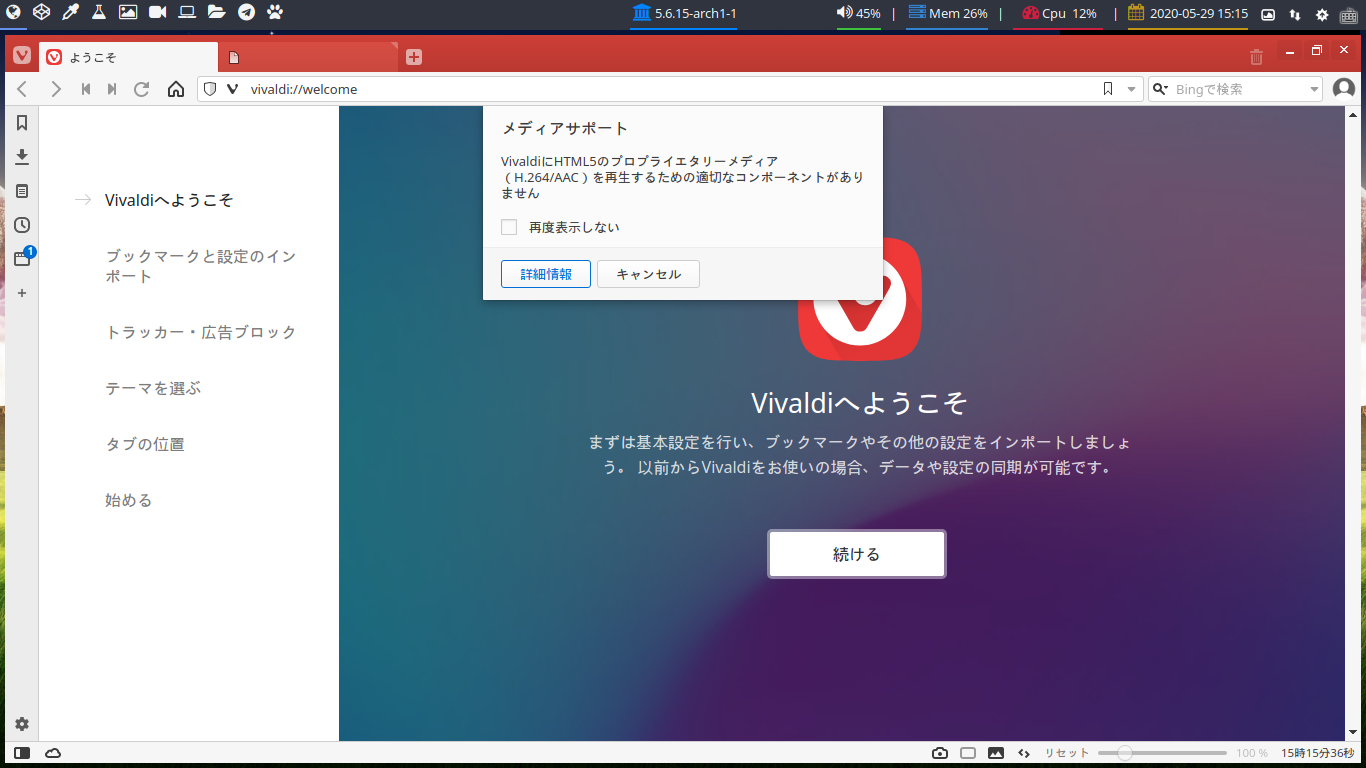Image resolution: width=1366 pixels, height=768 pixels.
Task: Click the address field vivaldi://welcome
Action: [670, 89]
